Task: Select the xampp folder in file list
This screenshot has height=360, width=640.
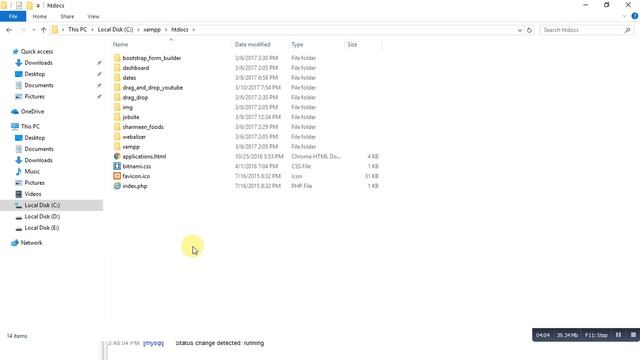Action: (131, 147)
